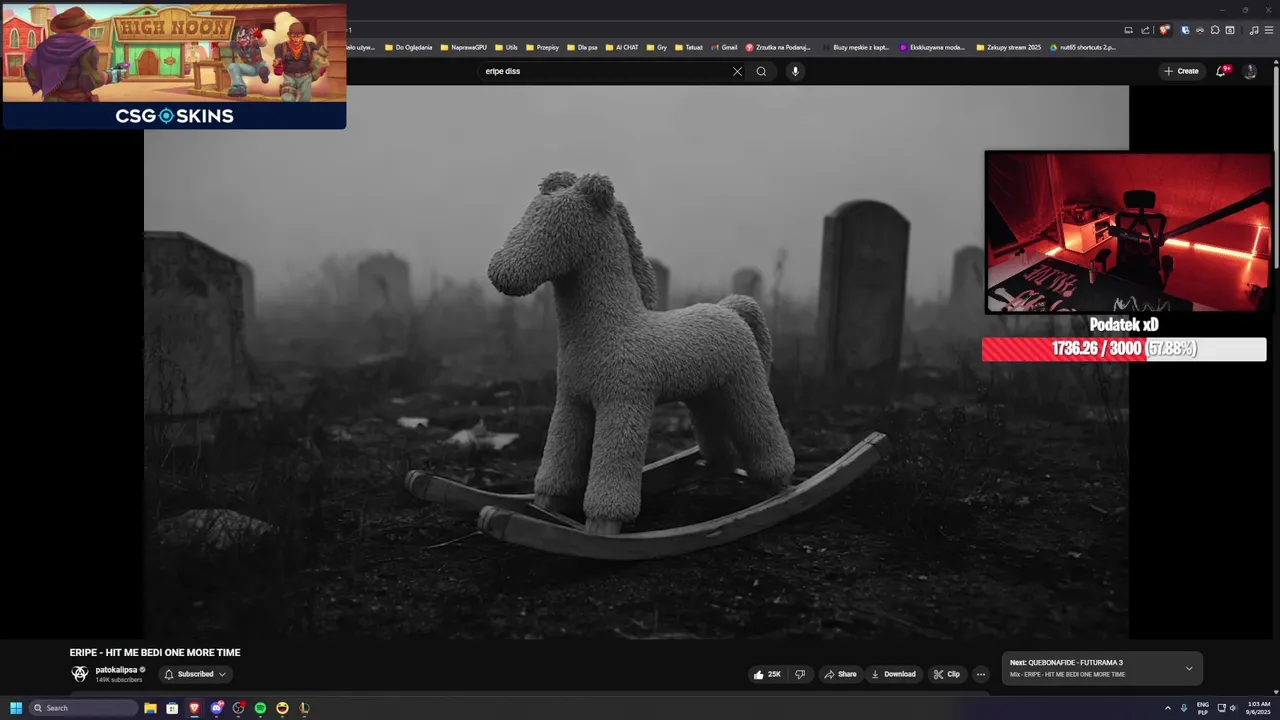Open the Dla psa bookmarks folder

point(583,47)
